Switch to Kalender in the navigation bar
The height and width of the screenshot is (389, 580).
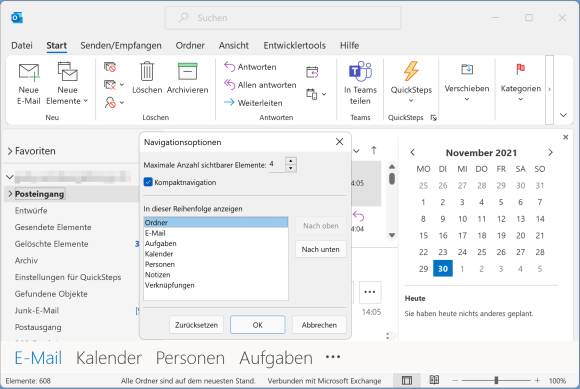109,358
